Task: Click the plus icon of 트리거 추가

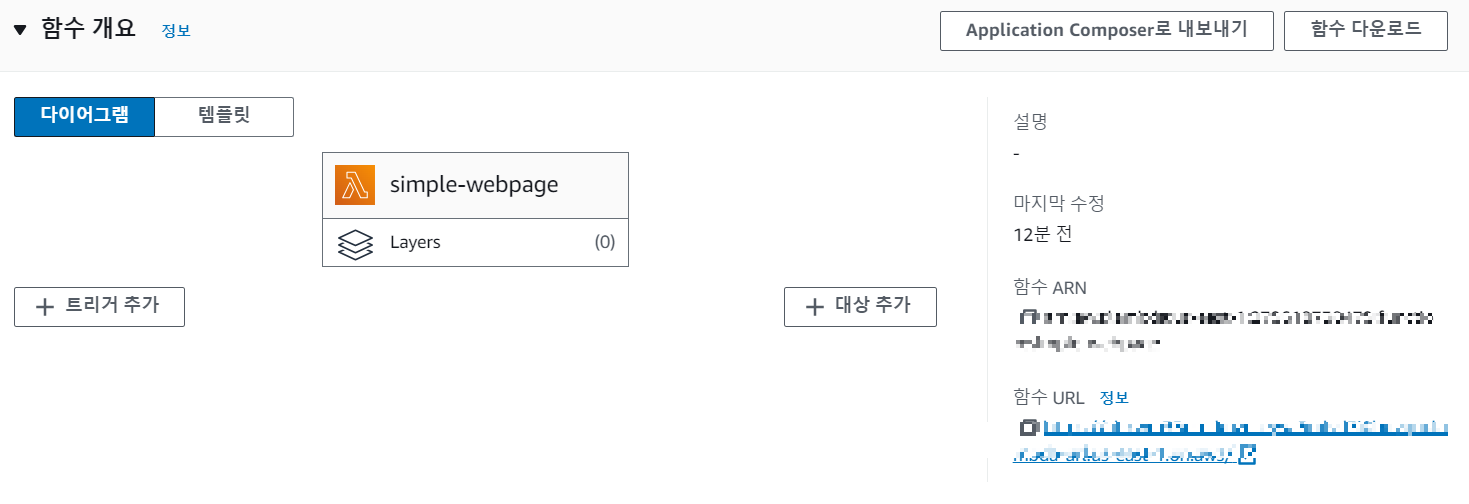Action: (x=44, y=307)
